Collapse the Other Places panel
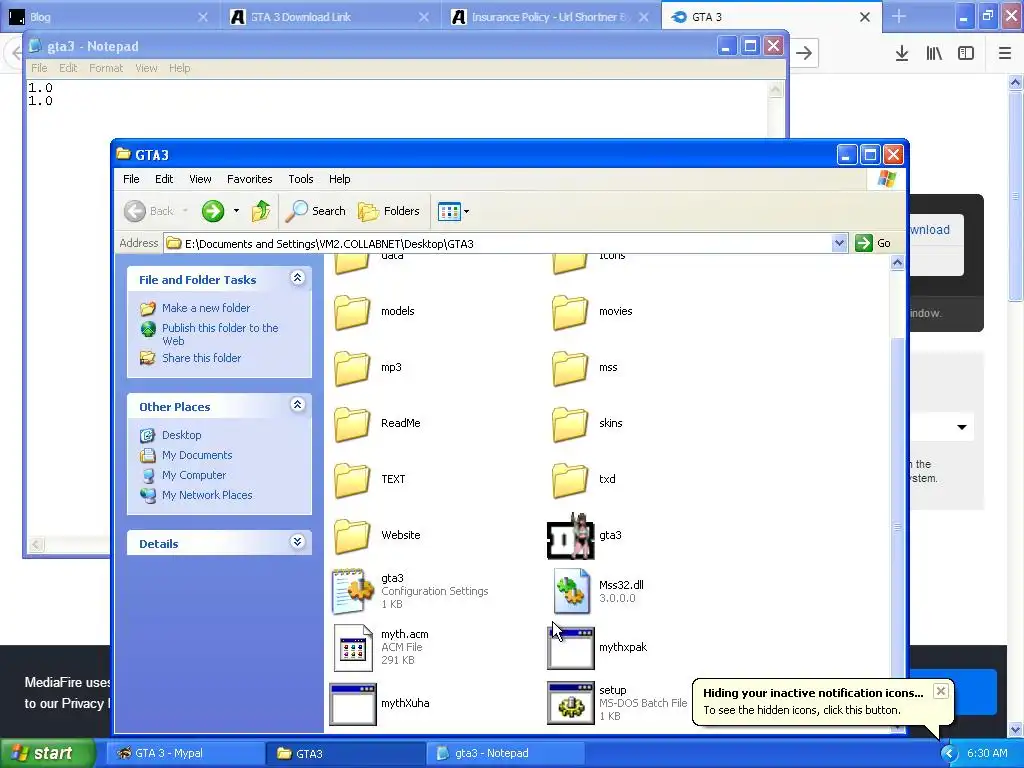The width and height of the screenshot is (1024, 768). coord(297,405)
